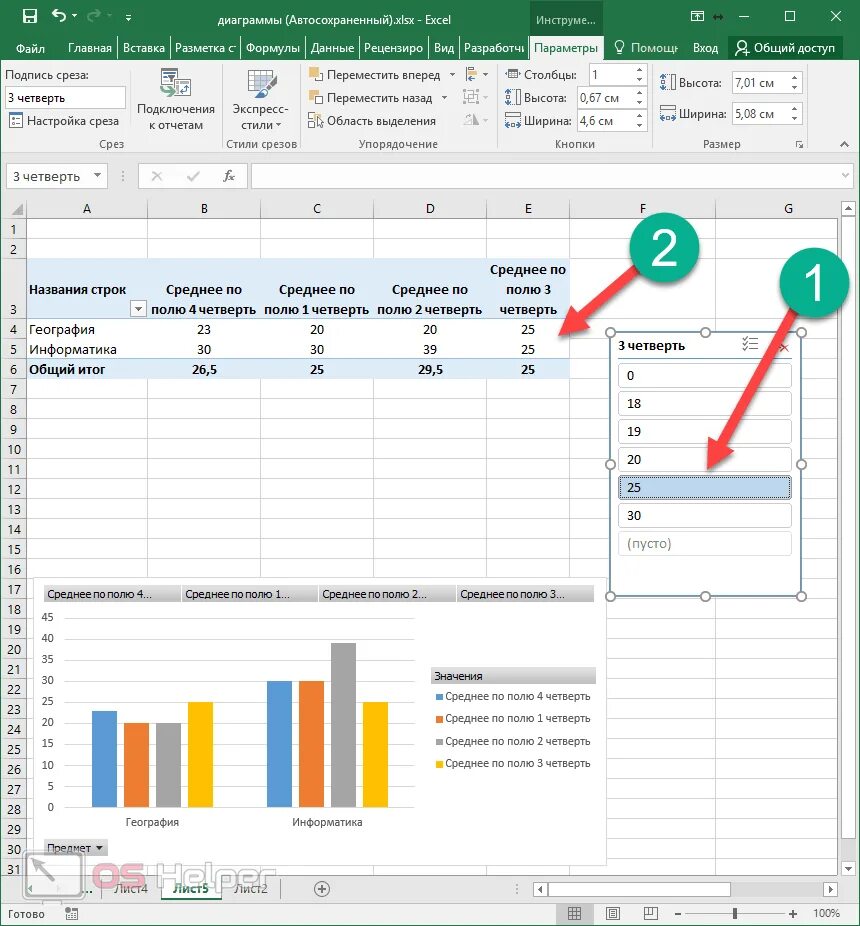This screenshot has width=860, height=926.
Task: Click yellow legend swatch for 3 четверть
Action: [x=439, y=764]
